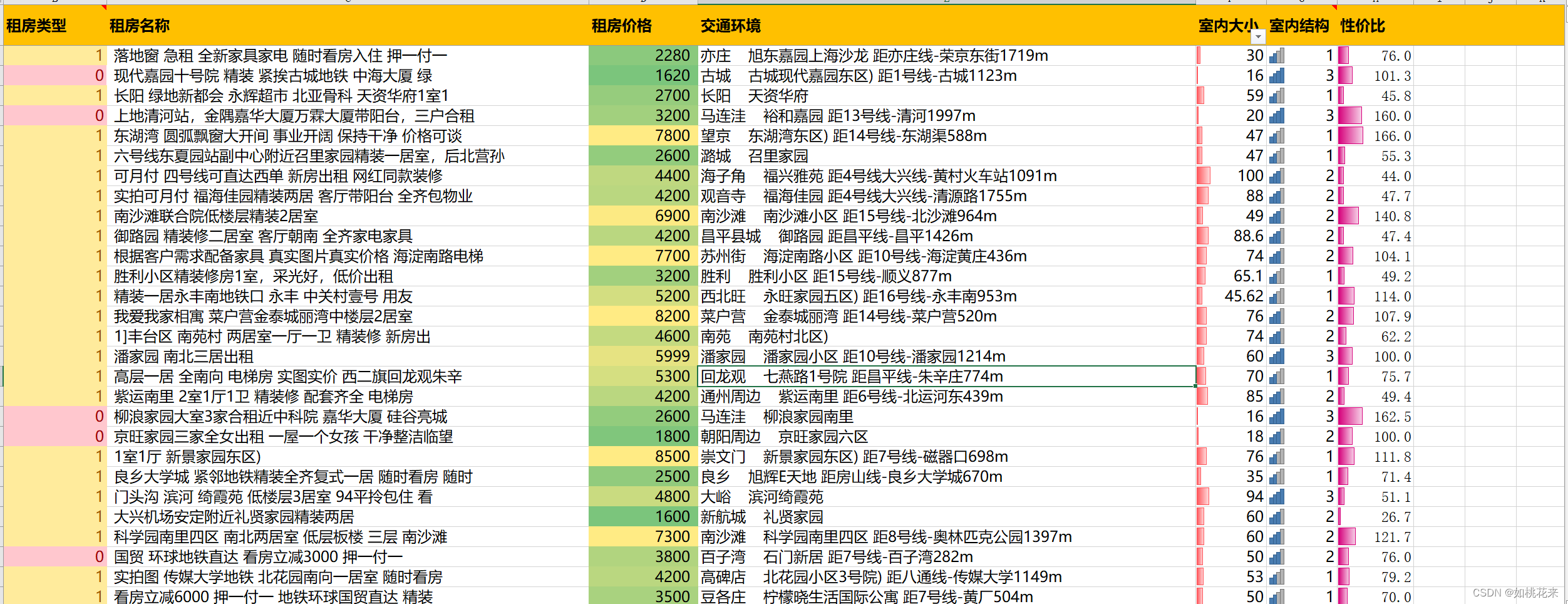Open the filter dropdown on 室内大小 header
Image resolution: width=1568 pixels, height=604 pixels.
[1257, 38]
